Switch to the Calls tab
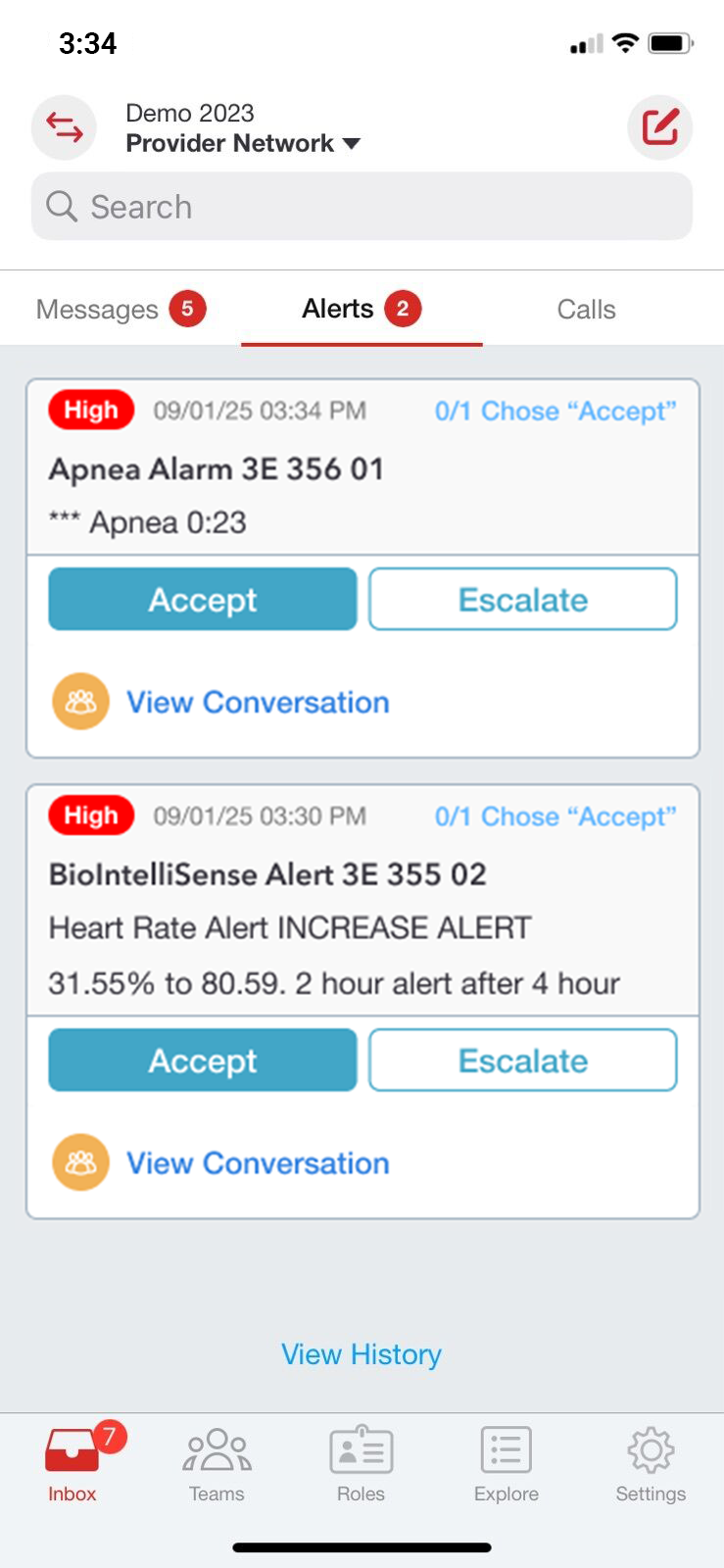The image size is (724, 1568). (x=586, y=310)
